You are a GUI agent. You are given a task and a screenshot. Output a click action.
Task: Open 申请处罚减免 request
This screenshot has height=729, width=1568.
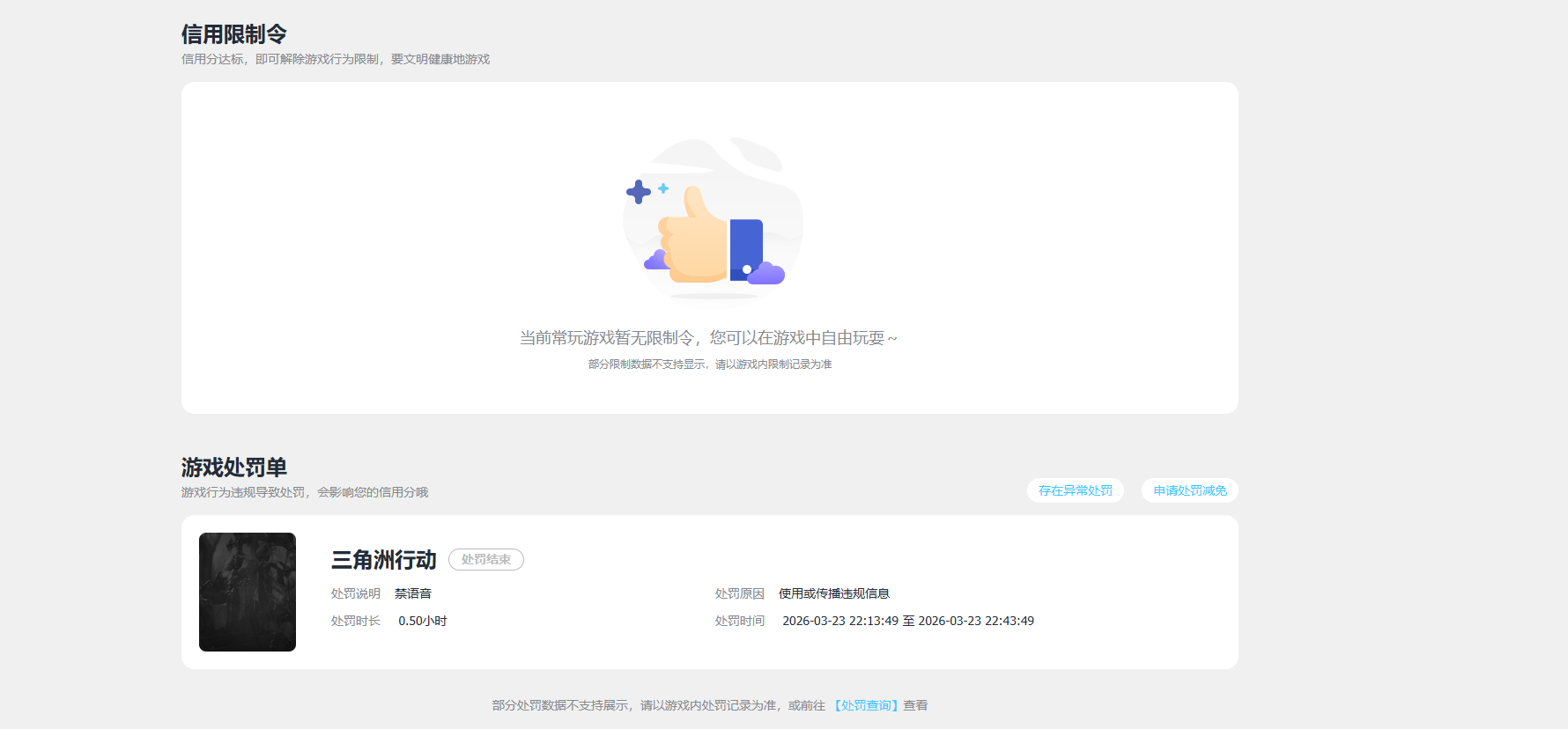click(x=1190, y=490)
